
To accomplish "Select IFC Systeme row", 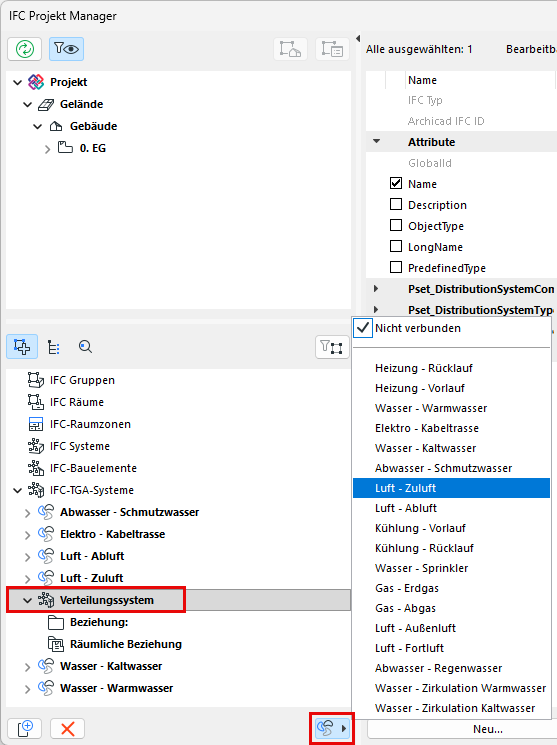I will click(x=178, y=446).
